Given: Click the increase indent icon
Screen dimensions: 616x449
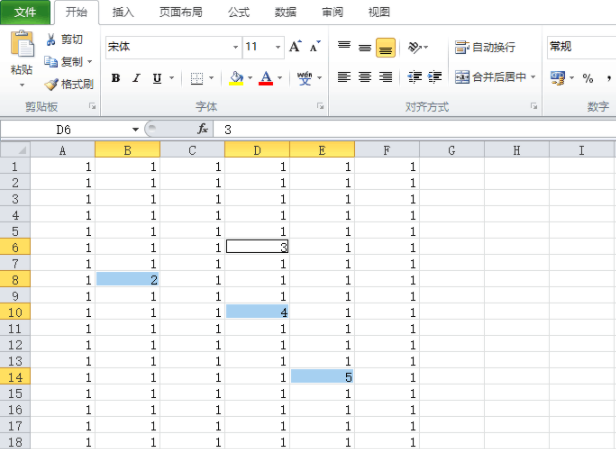Looking at the screenshot, I should [x=435, y=77].
